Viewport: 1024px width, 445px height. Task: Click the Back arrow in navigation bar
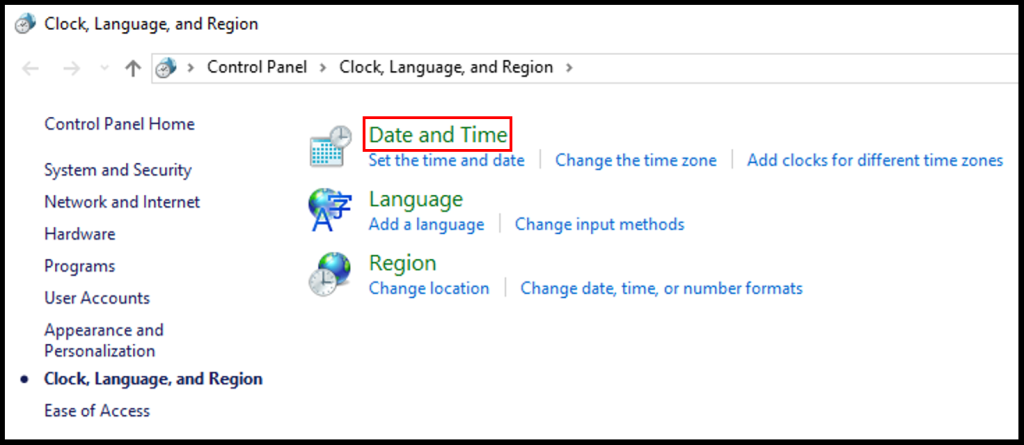(31, 68)
